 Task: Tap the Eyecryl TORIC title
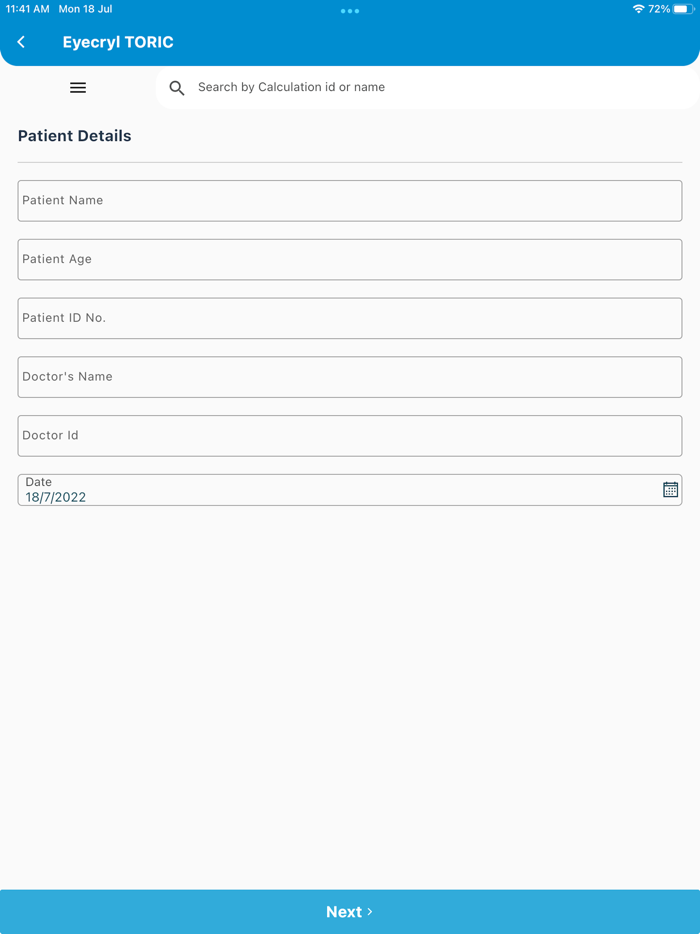118,42
